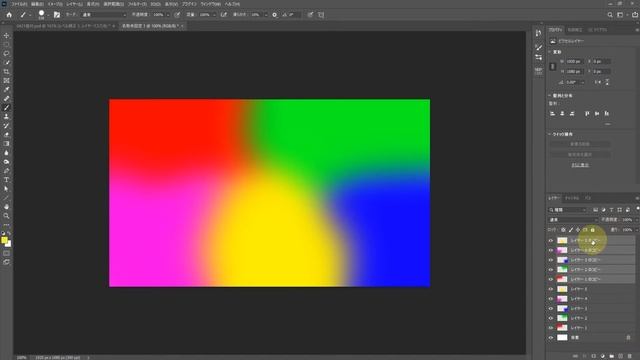Flip horizontally in transform section

[598, 82]
